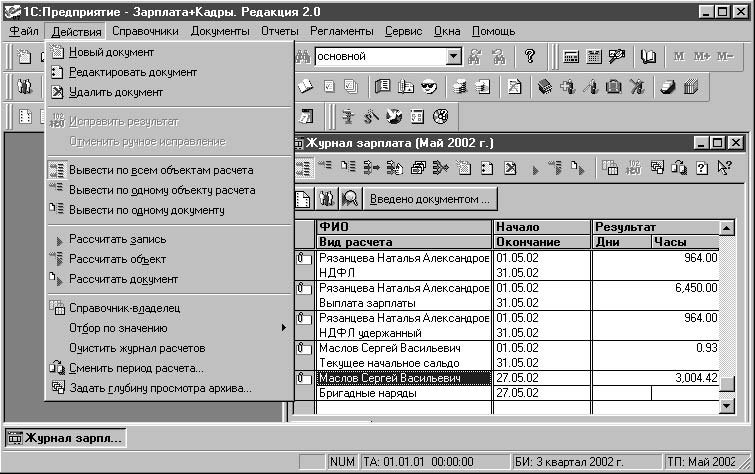Image resolution: width=755 pixels, height=474 pixels.
Task: Click the globe with dove icon in third toolbar
Action: (394, 116)
